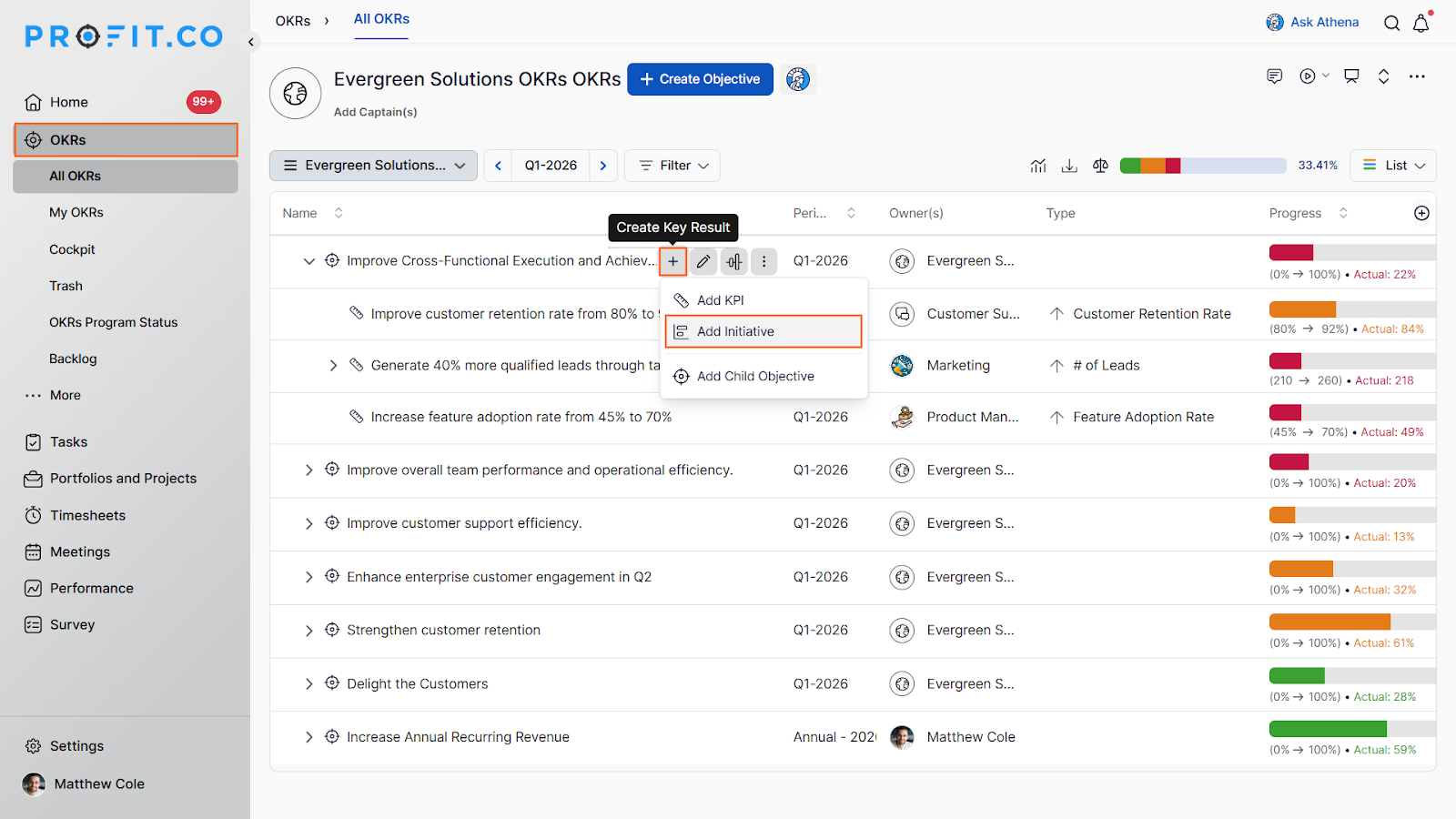Open Ask Athena assistant
Image resolution: width=1456 pixels, height=819 pixels.
coord(1312,23)
